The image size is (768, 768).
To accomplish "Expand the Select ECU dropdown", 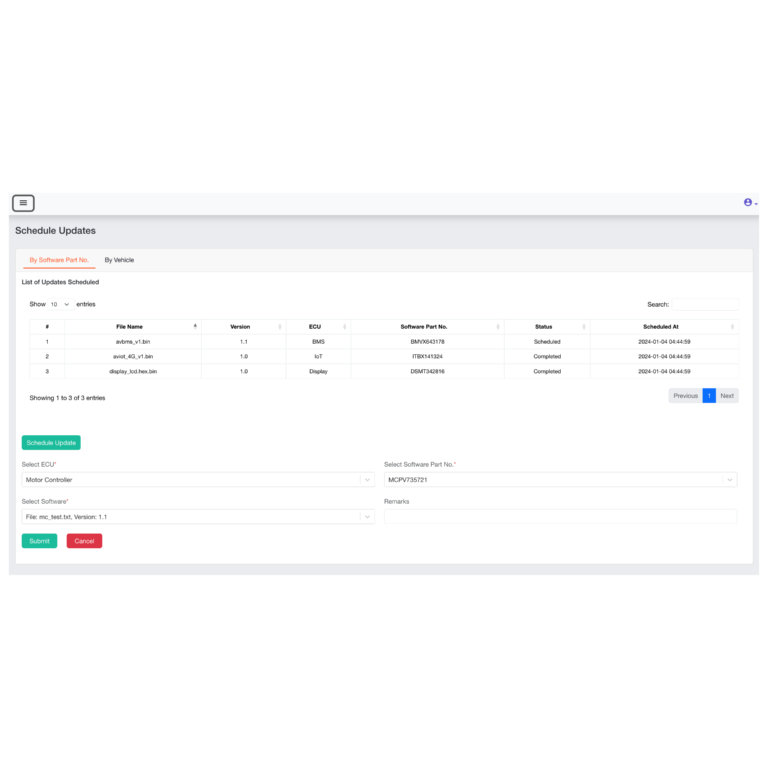I will point(198,480).
